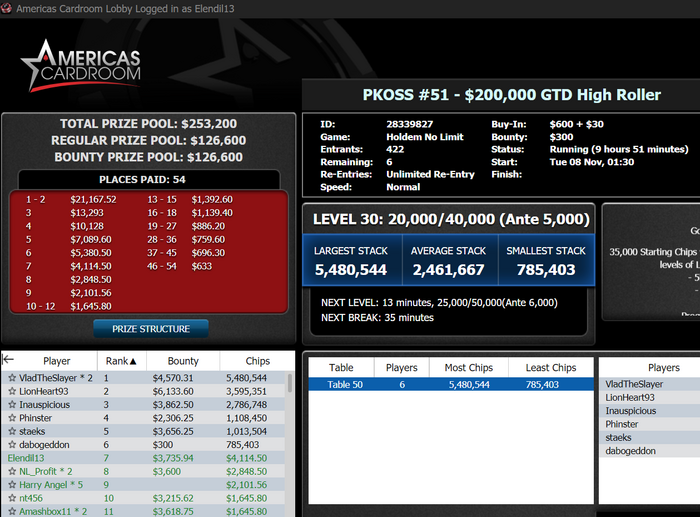This screenshot has width=700, height=517.
Task: Sort tables by Players count header
Action: (x=401, y=367)
